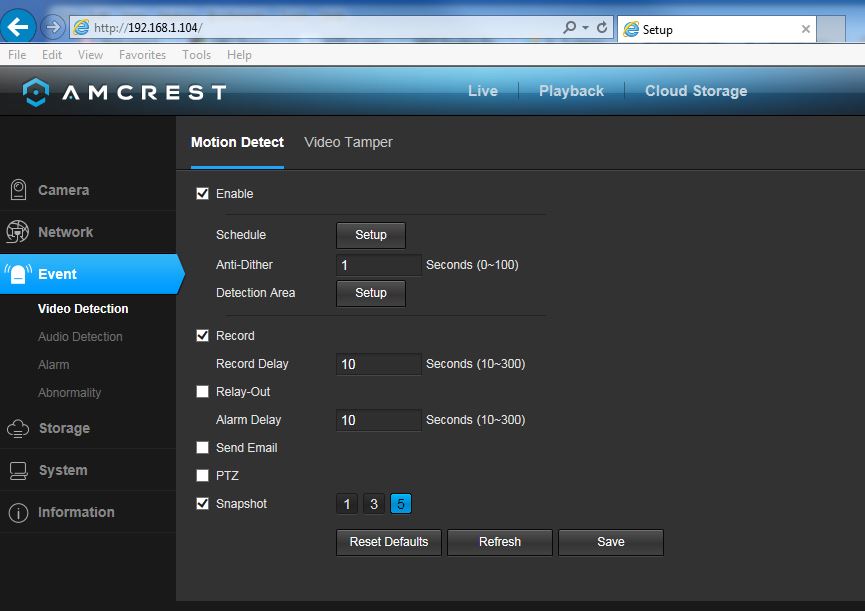The width and height of the screenshot is (865, 611).
Task: Click the browser refresh icon
Action: 602,27
